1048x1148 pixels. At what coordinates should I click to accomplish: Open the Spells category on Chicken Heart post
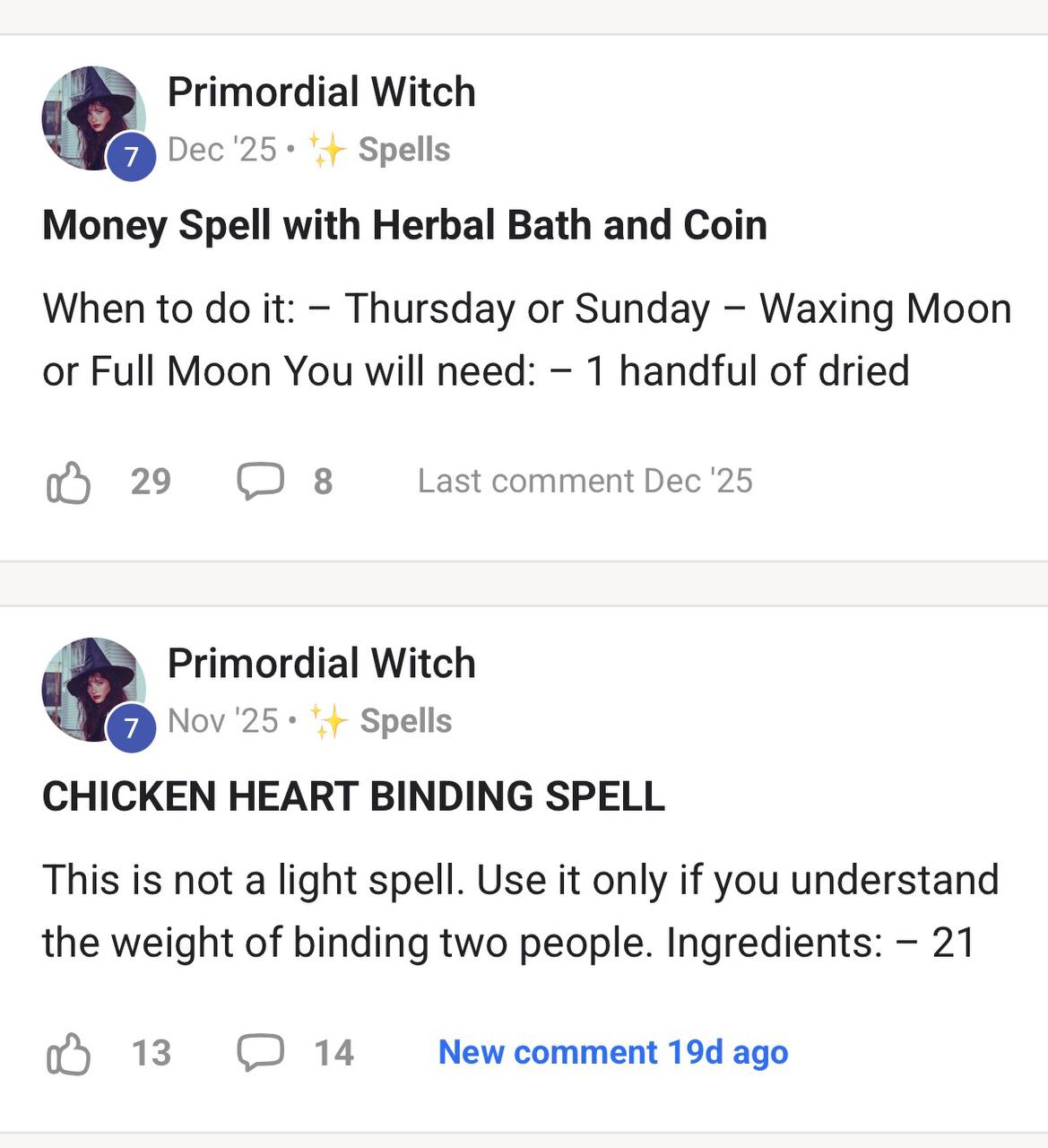tap(406, 719)
